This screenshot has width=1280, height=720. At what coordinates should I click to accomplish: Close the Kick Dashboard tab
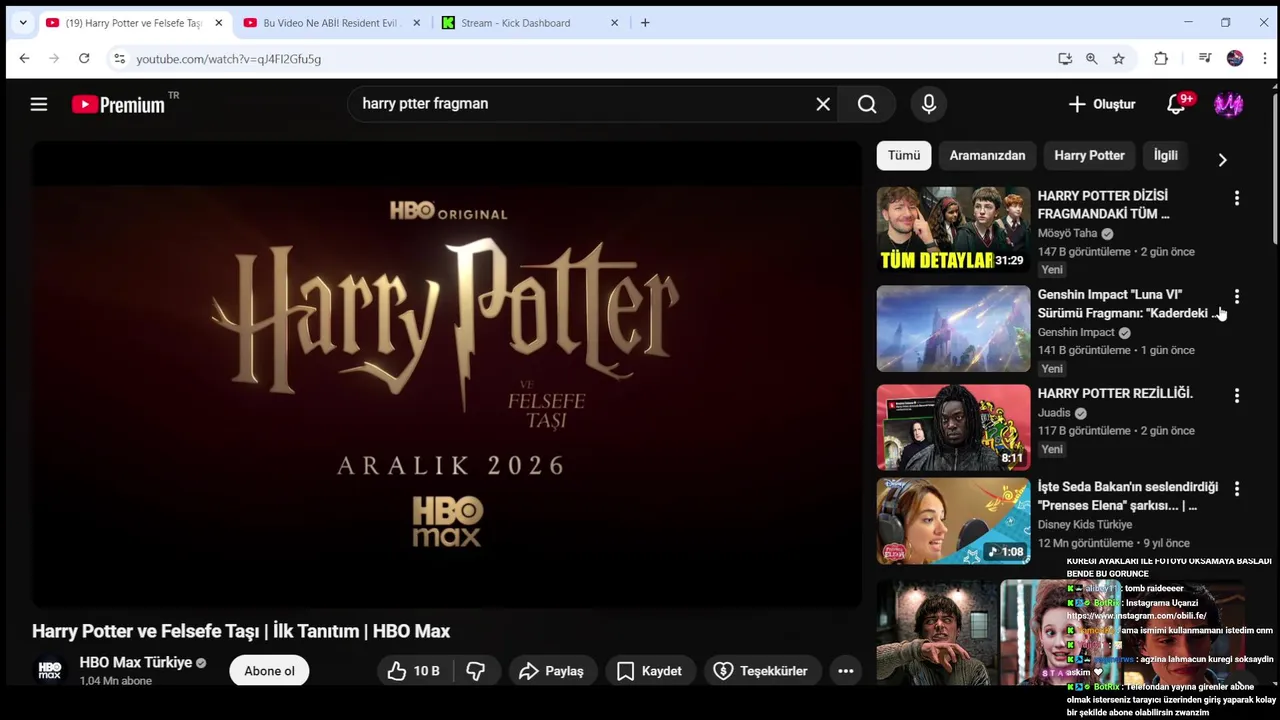[x=615, y=23]
